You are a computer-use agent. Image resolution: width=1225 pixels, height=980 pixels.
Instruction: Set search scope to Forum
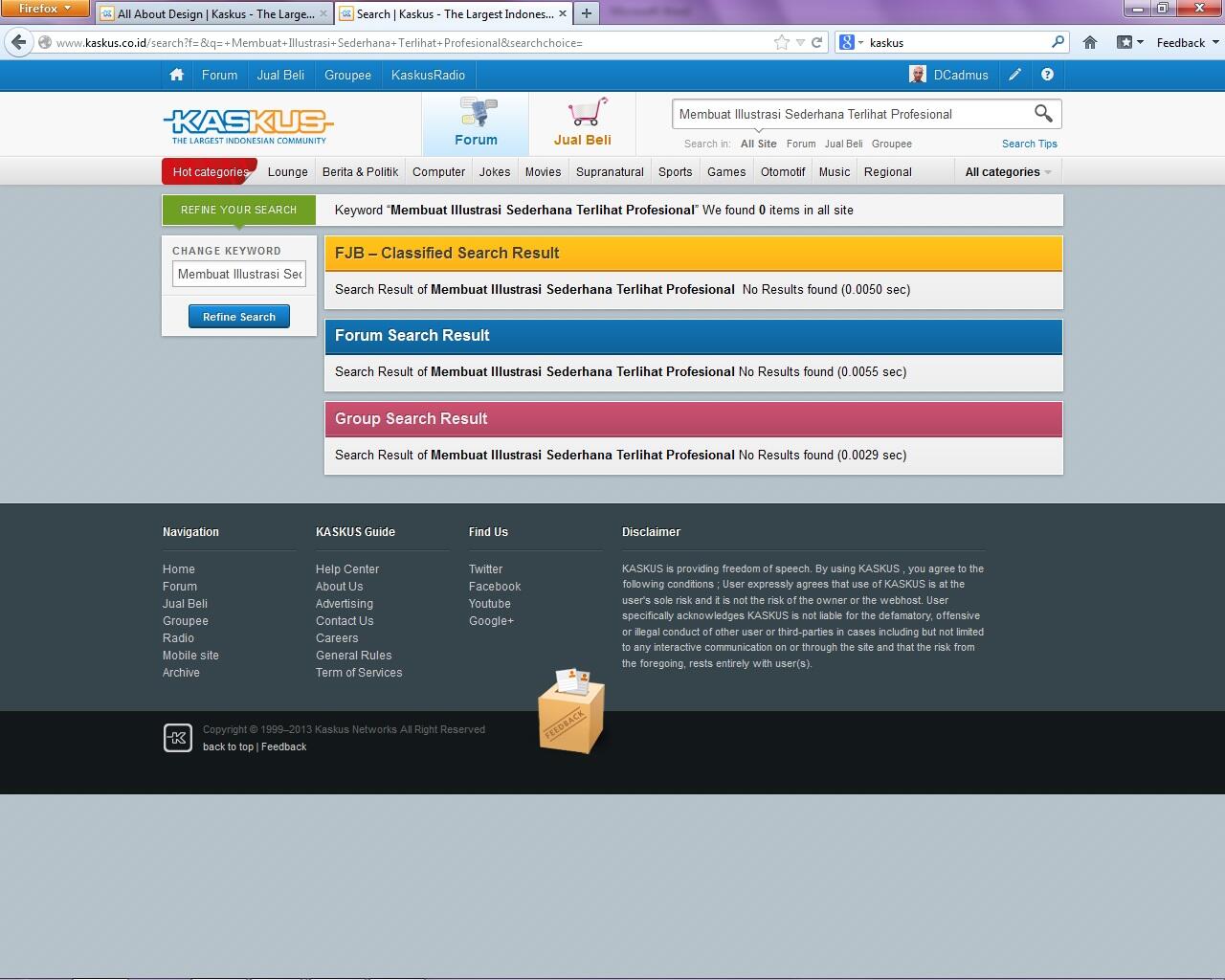[x=801, y=144]
